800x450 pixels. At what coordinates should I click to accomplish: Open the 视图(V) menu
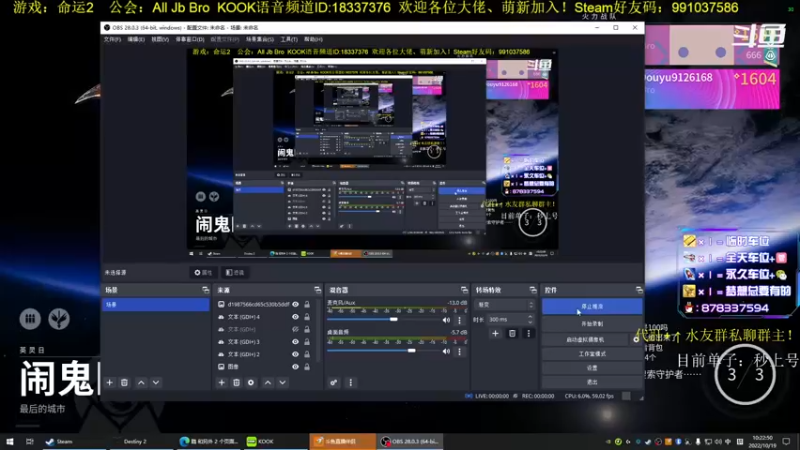pos(160,39)
